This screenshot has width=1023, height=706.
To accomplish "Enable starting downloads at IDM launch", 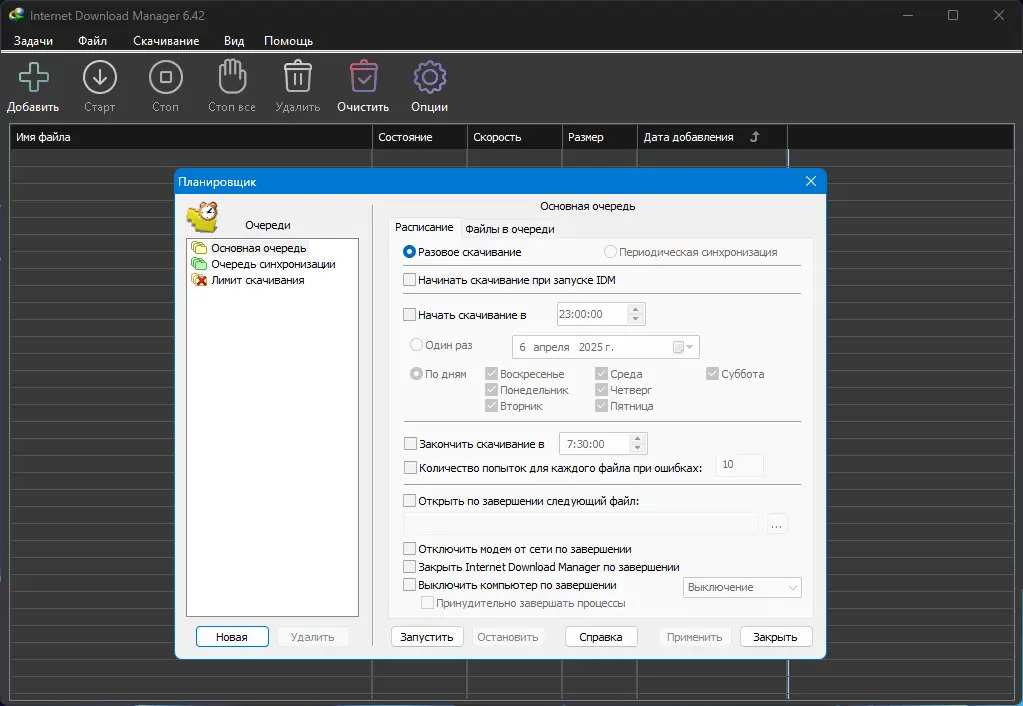I will 408,280.
